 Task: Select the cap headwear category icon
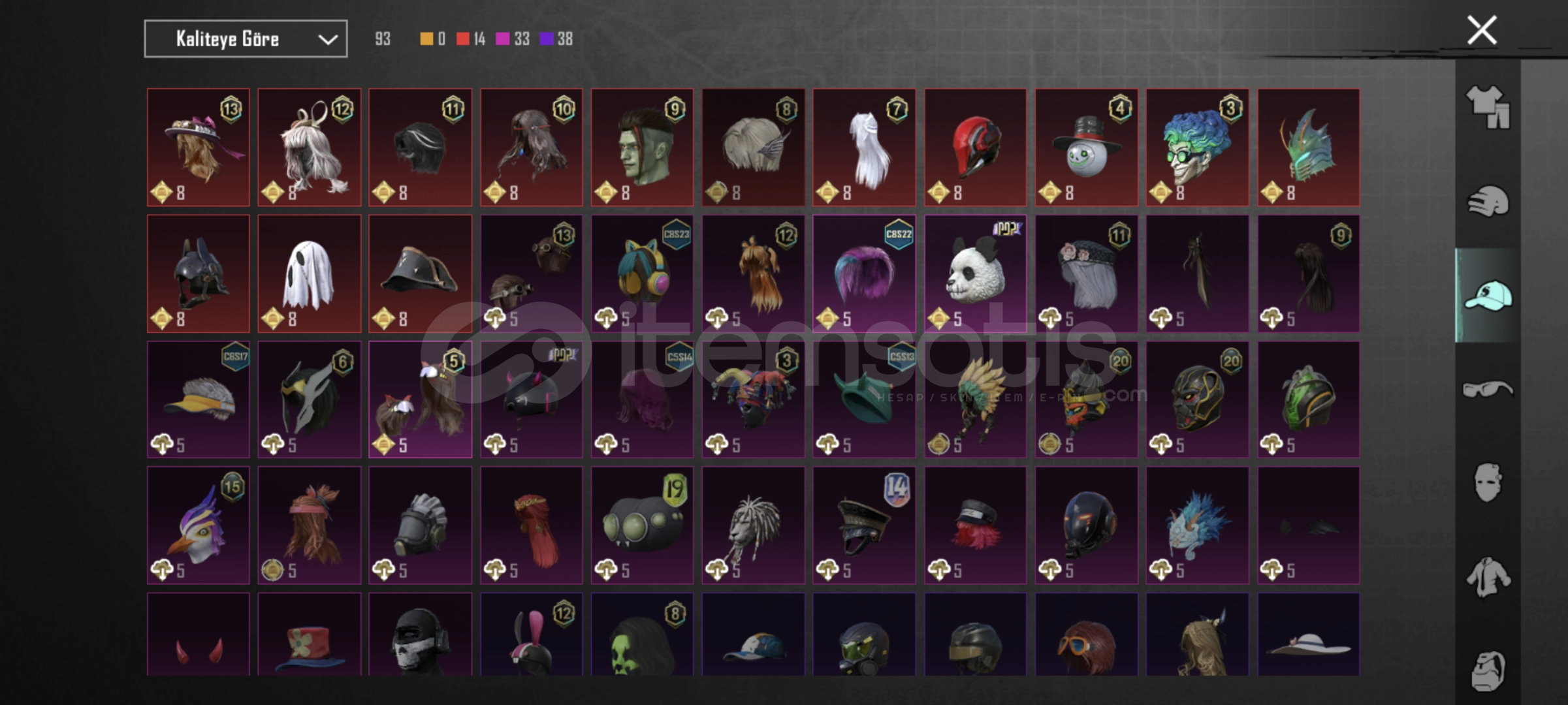(1488, 295)
